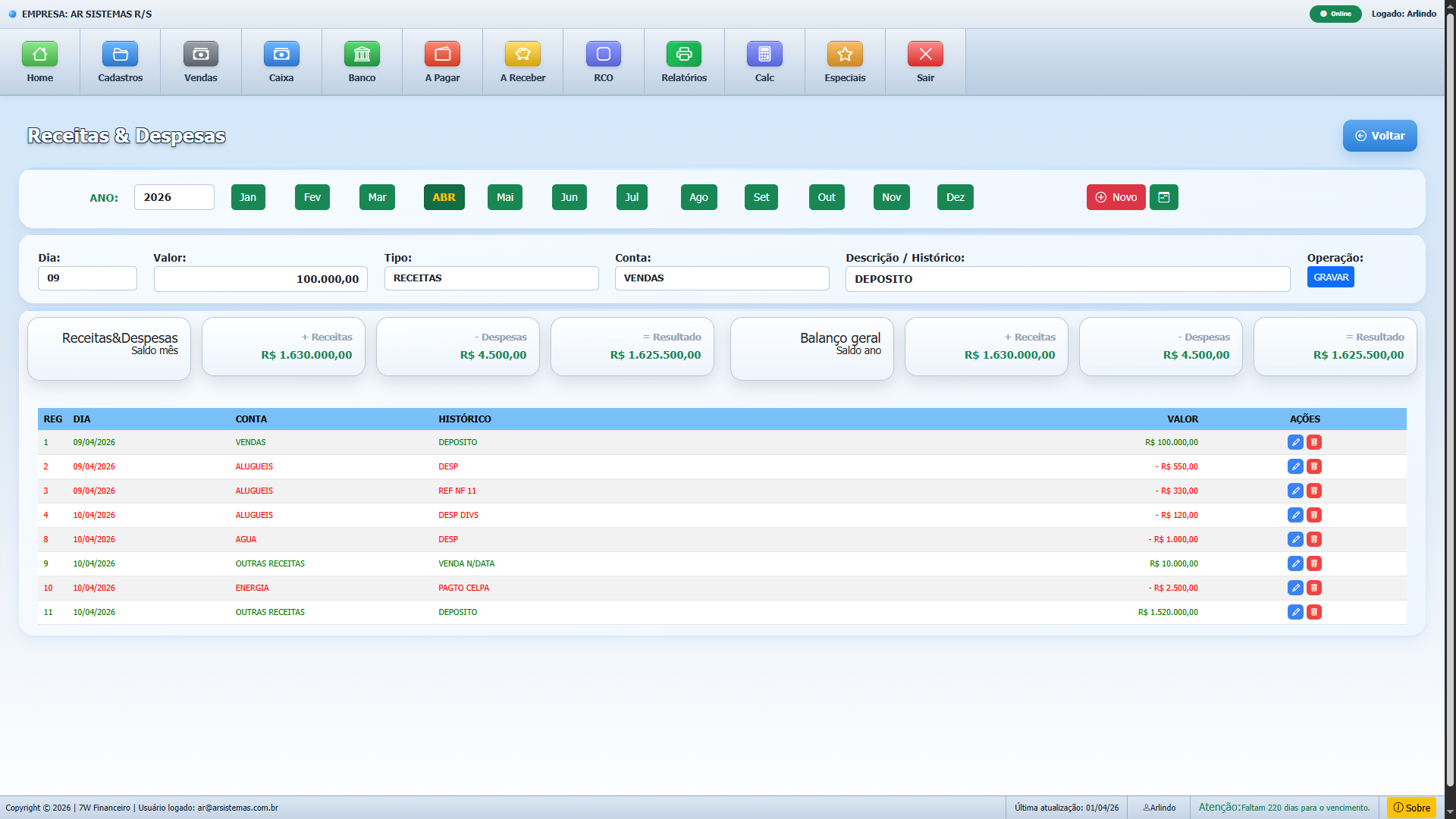The image size is (1456, 819).
Task: Open the Home icon in toolbar
Action: point(40,54)
